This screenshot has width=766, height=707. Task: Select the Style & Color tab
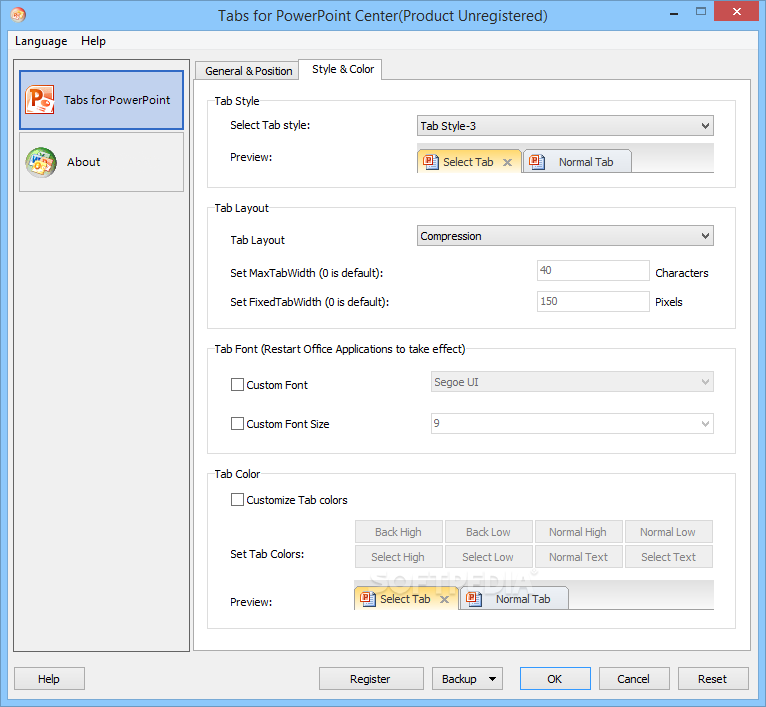pos(342,69)
